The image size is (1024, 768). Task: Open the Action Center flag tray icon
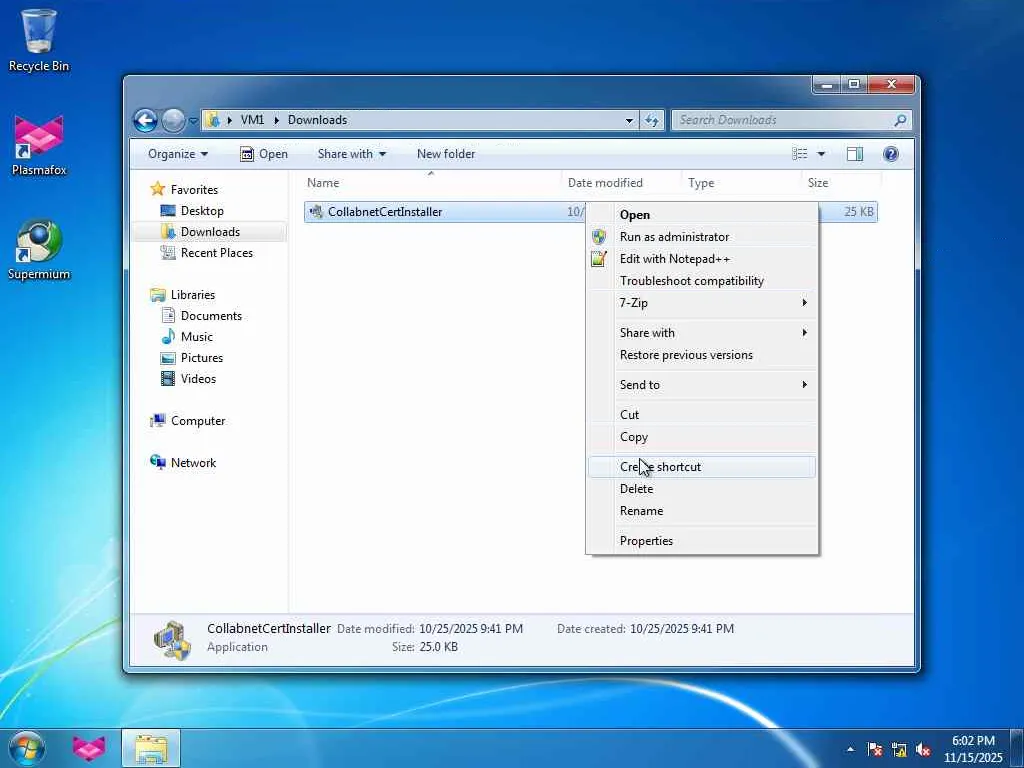point(874,749)
